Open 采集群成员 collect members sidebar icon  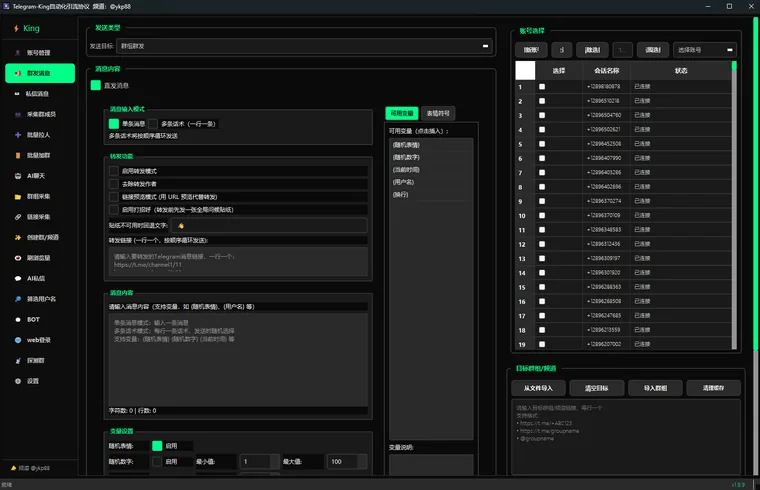pyautogui.click(x=18, y=114)
